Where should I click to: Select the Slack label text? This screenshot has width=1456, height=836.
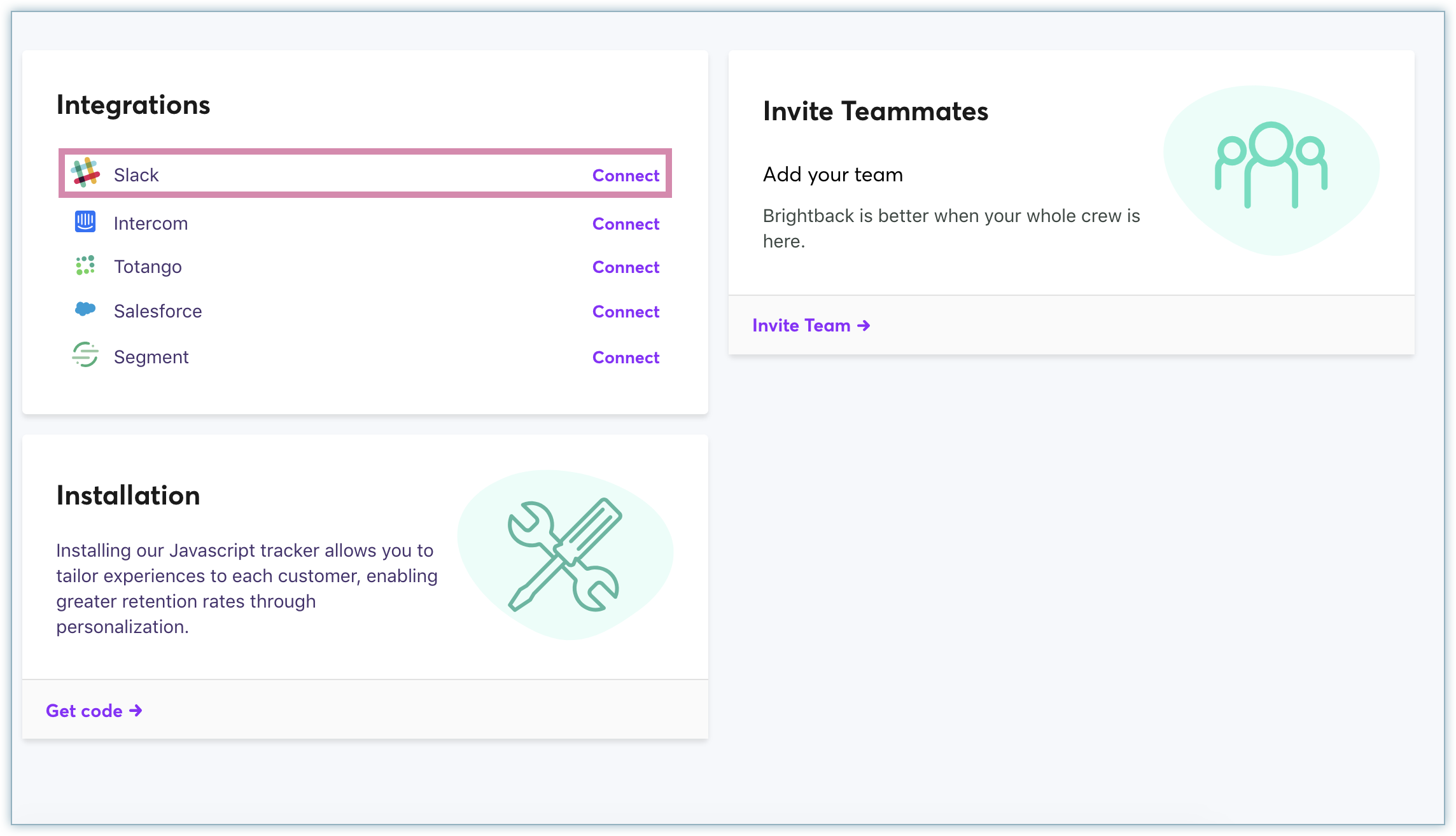[136, 175]
